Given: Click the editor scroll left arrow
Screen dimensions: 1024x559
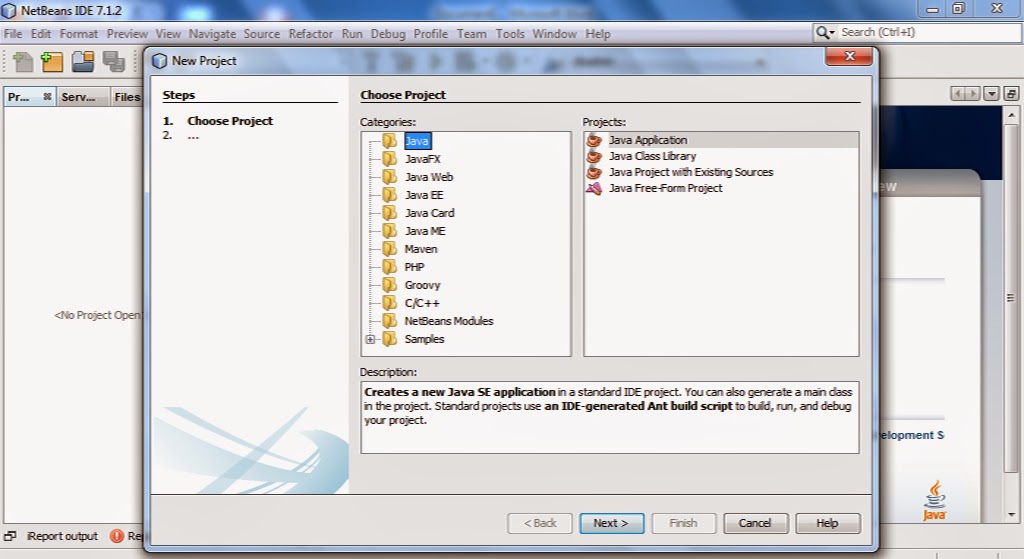Looking at the screenshot, I should pyautogui.click(x=958, y=94).
